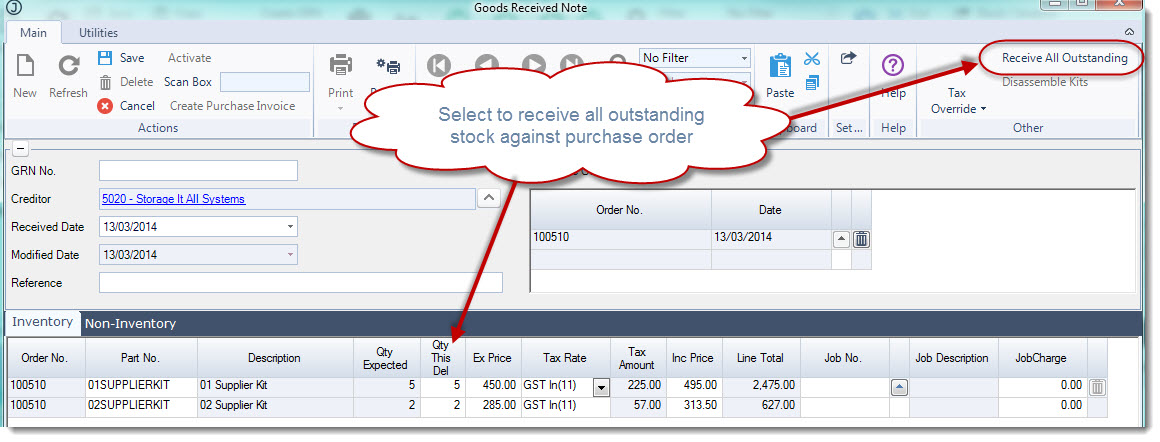1160x442 pixels.
Task: Switch to the Utilities ribbon tab
Action: [x=98, y=33]
